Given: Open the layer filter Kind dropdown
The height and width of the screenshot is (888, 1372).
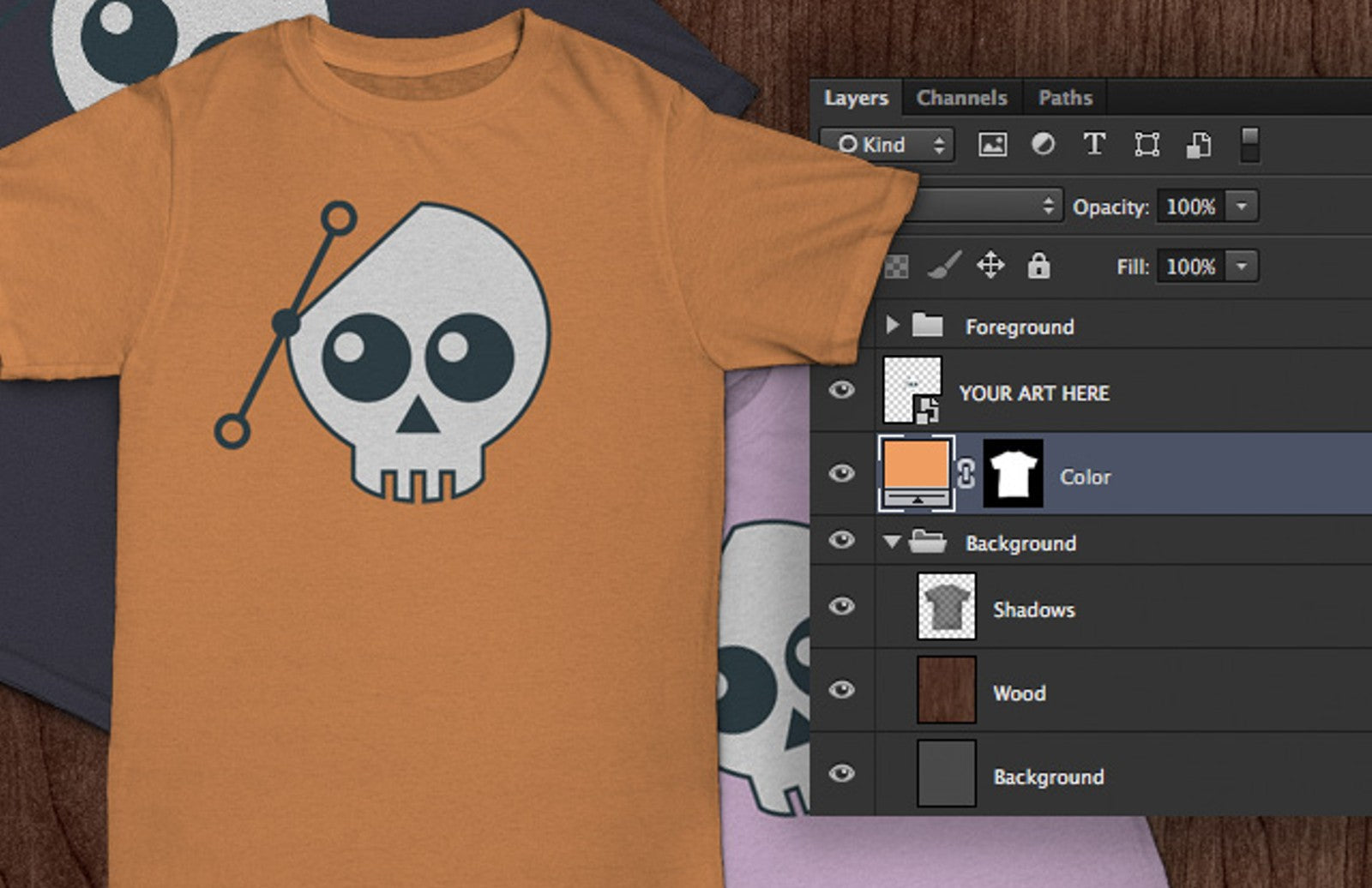Looking at the screenshot, I should [888, 144].
